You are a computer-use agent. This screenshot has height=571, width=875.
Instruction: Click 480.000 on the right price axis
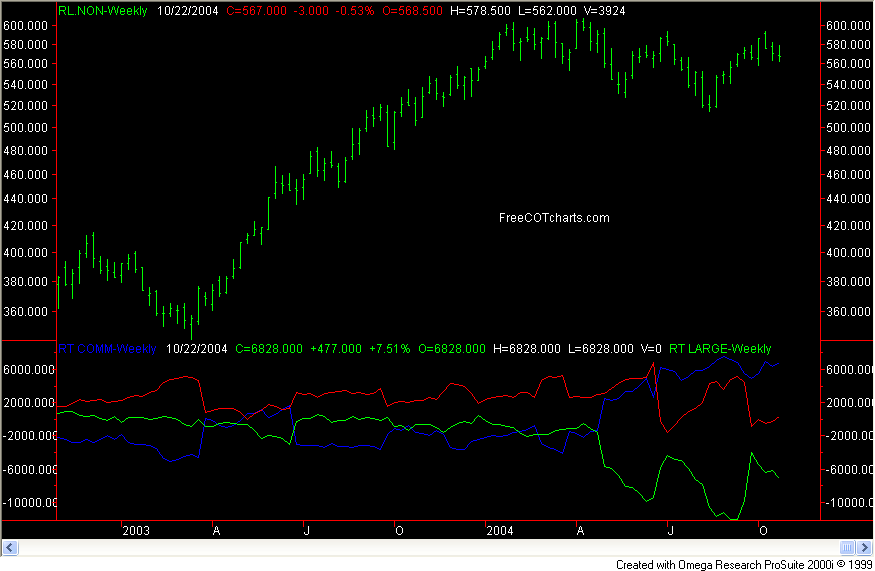[847, 152]
